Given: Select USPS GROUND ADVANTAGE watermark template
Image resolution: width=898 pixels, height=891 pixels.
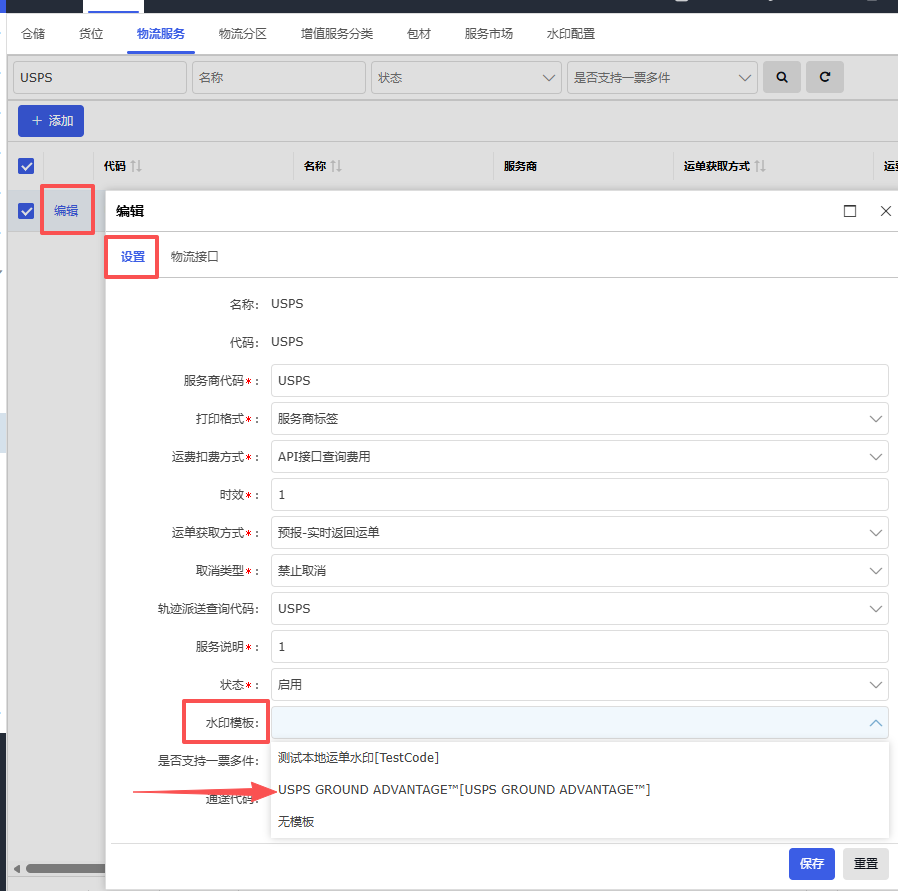Looking at the screenshot, I should (464, 790).
